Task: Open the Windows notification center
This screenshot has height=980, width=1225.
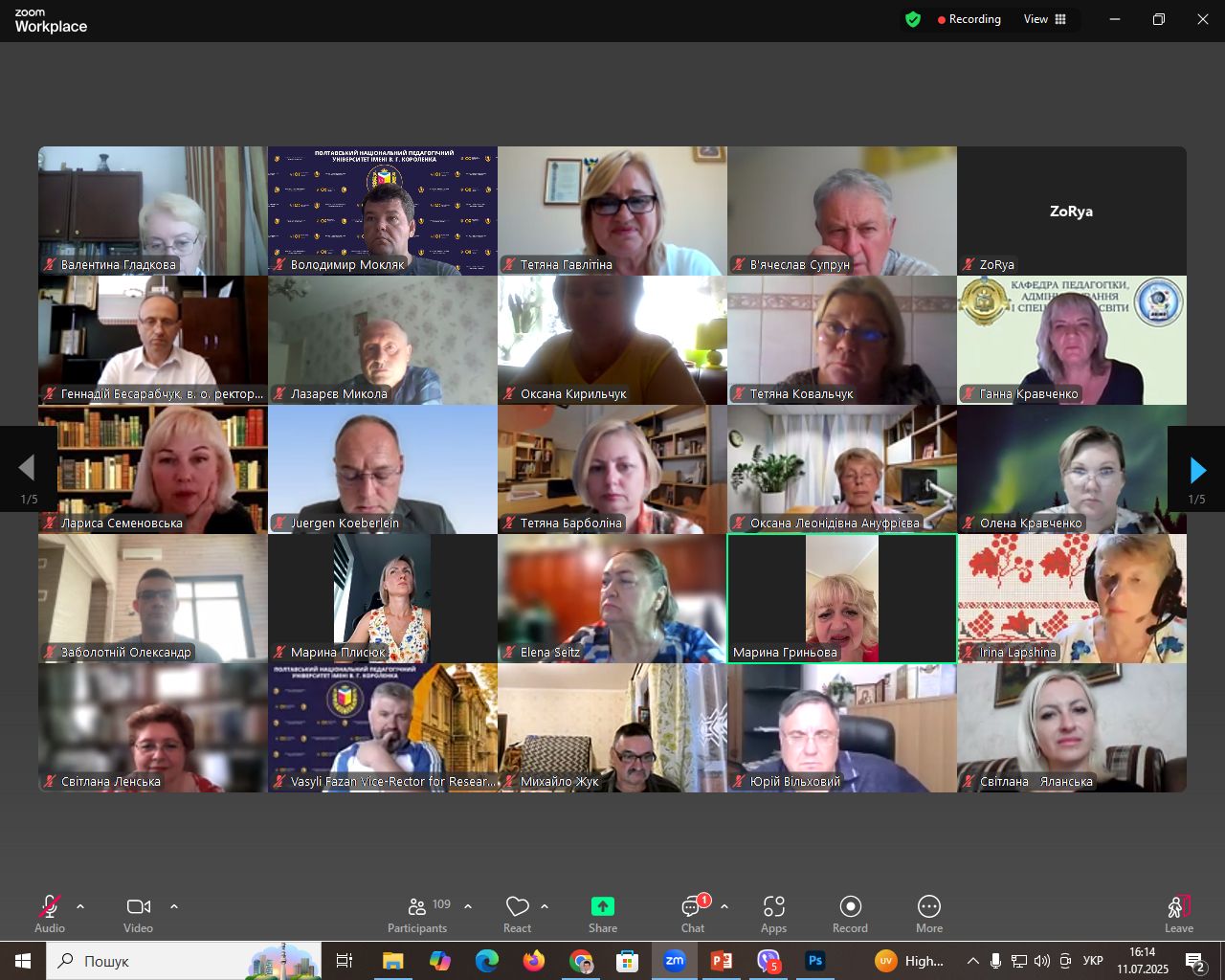Action: click(1196, 961)
